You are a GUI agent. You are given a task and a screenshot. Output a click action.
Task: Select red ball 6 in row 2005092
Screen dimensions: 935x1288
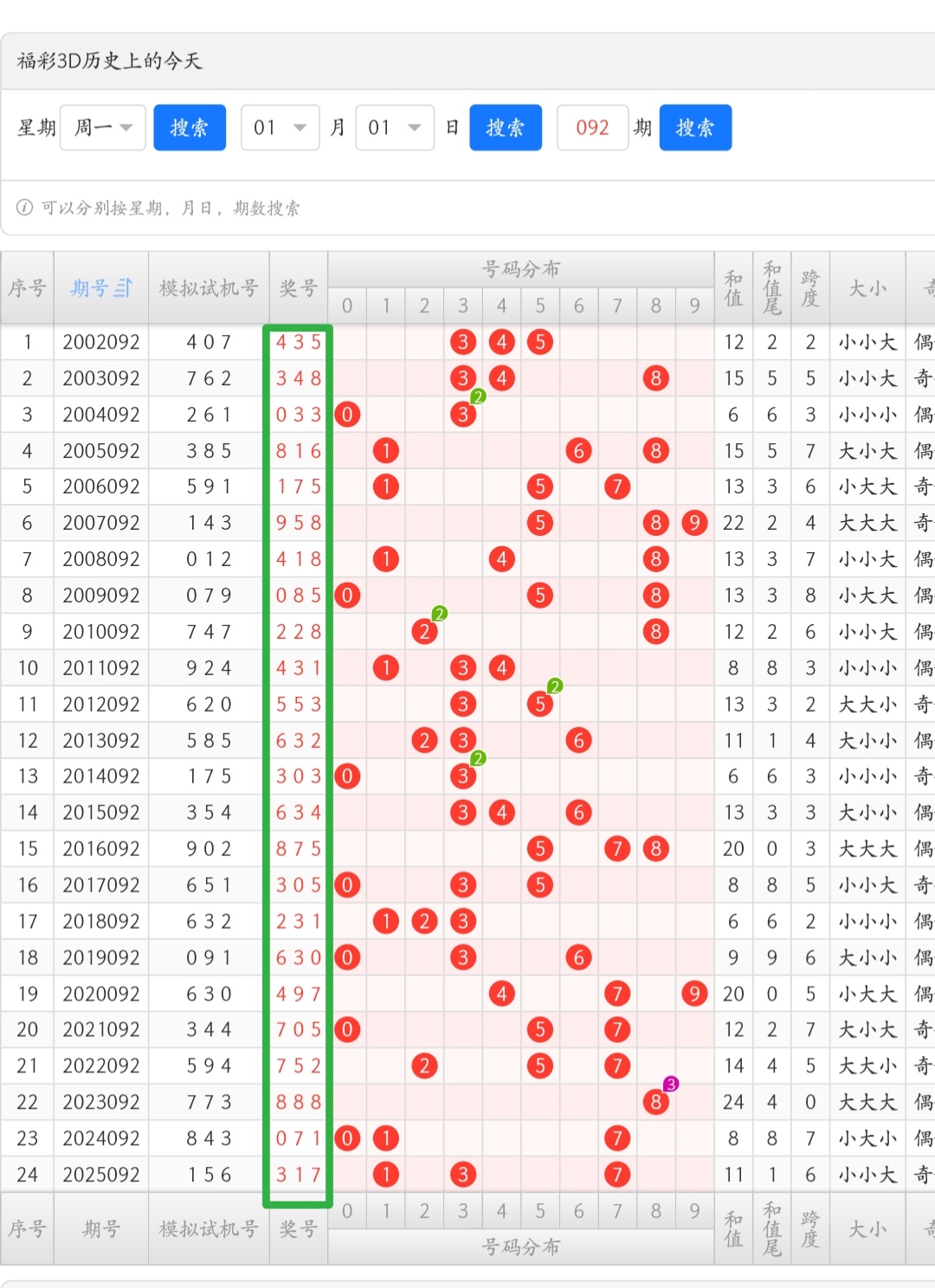coord(578,450)
